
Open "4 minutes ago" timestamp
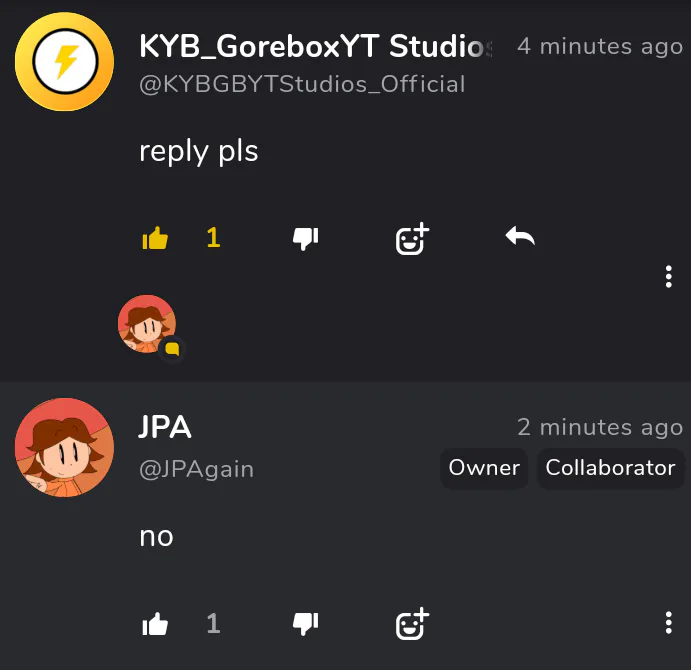click(x=600, y=46)
